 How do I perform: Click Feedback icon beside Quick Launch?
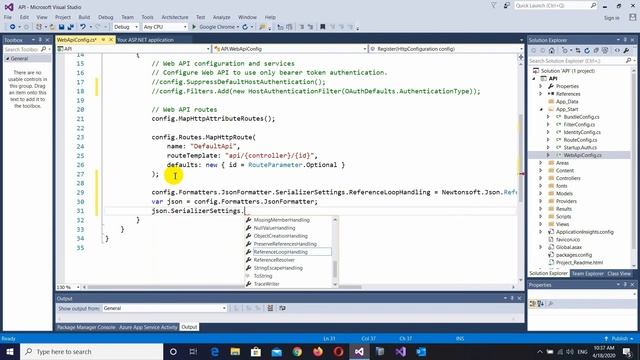pos(507,5)
